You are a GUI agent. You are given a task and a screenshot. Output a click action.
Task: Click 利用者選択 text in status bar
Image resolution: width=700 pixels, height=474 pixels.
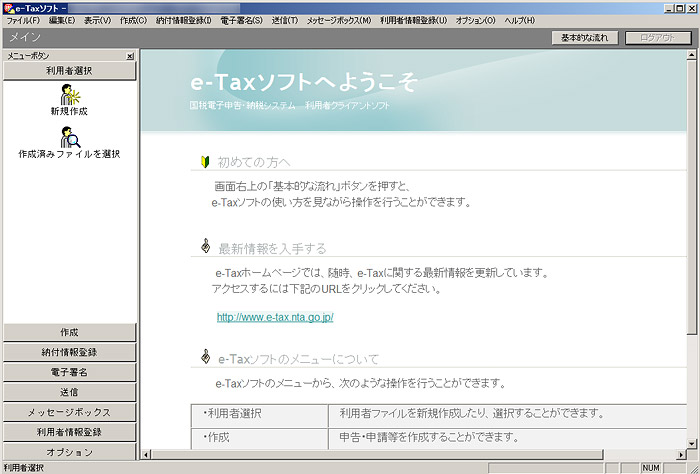pos(24,468)
